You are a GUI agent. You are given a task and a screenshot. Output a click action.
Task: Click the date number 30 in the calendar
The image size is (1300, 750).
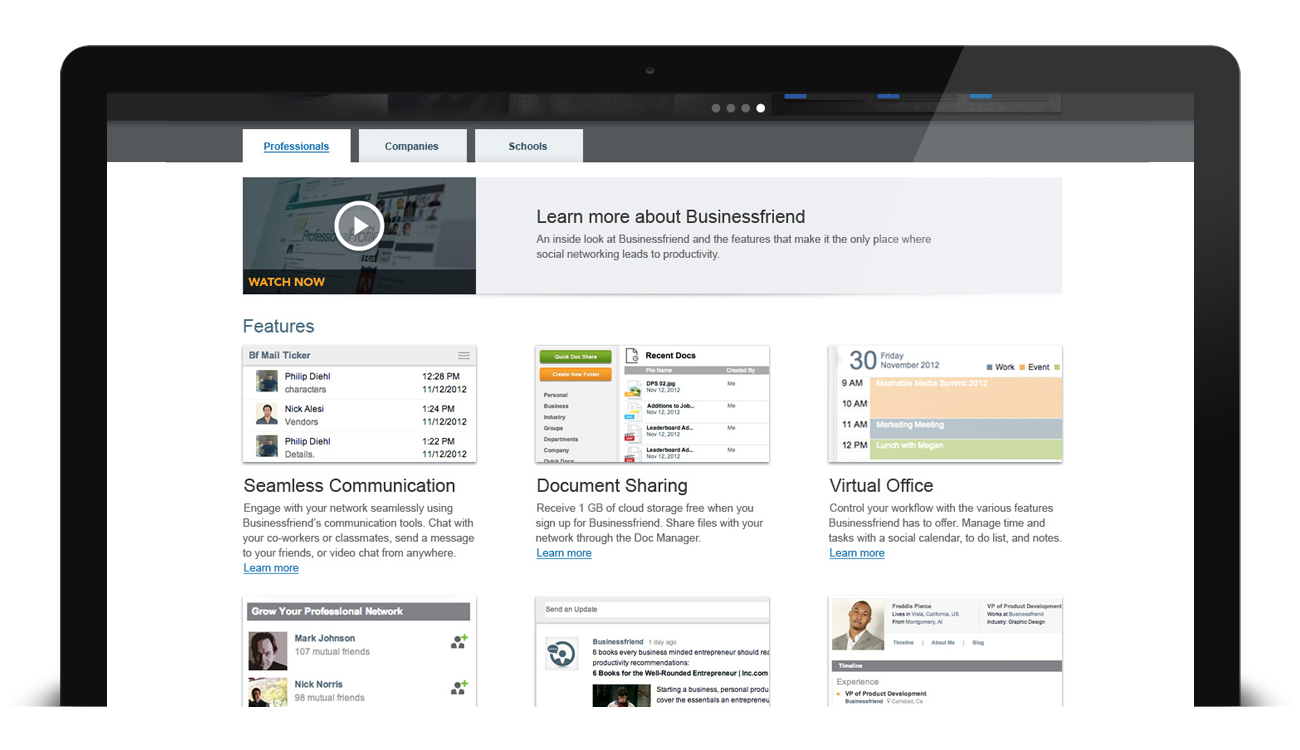tap(863, 361)
